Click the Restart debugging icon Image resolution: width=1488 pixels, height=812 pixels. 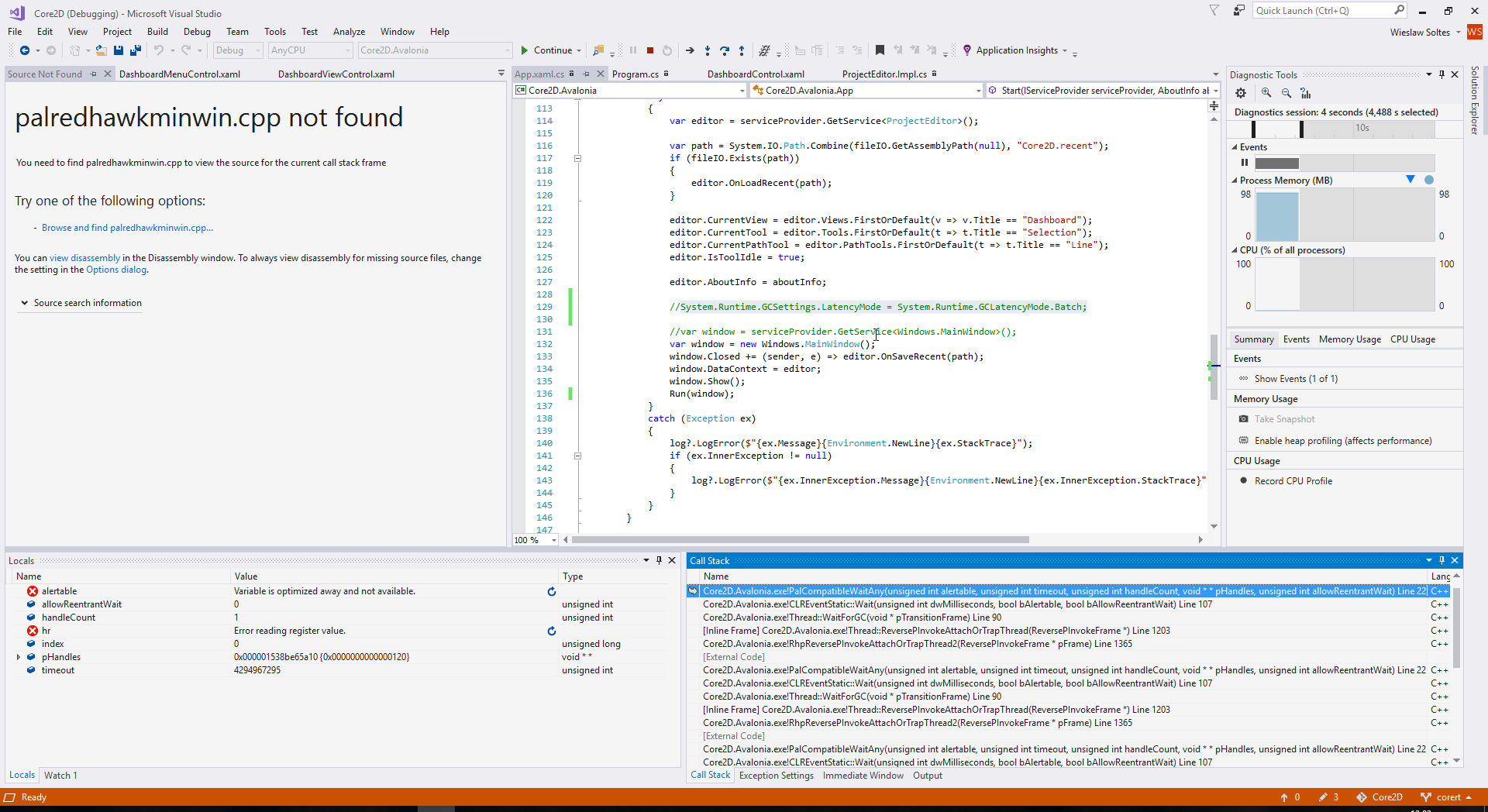click(667, 50)
